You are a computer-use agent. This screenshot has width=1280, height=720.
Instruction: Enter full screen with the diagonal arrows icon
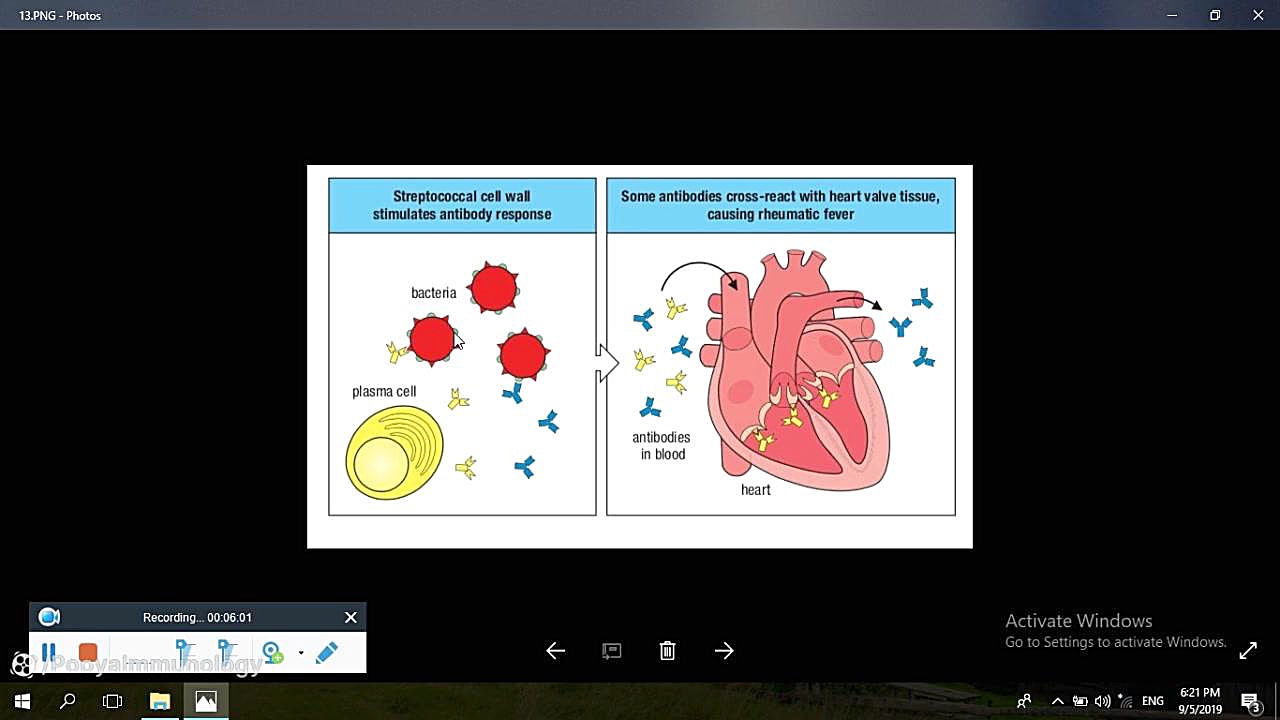point(1248,651)
